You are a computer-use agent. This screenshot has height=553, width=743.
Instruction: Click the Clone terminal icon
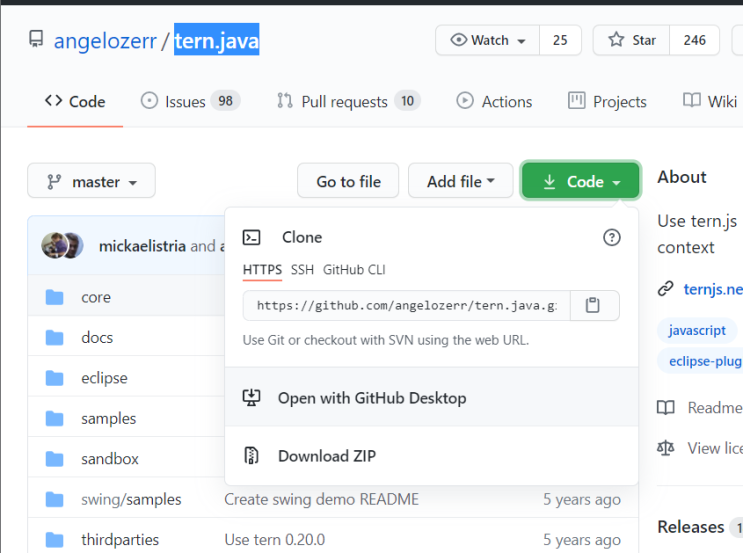click(x=251, y=237)
